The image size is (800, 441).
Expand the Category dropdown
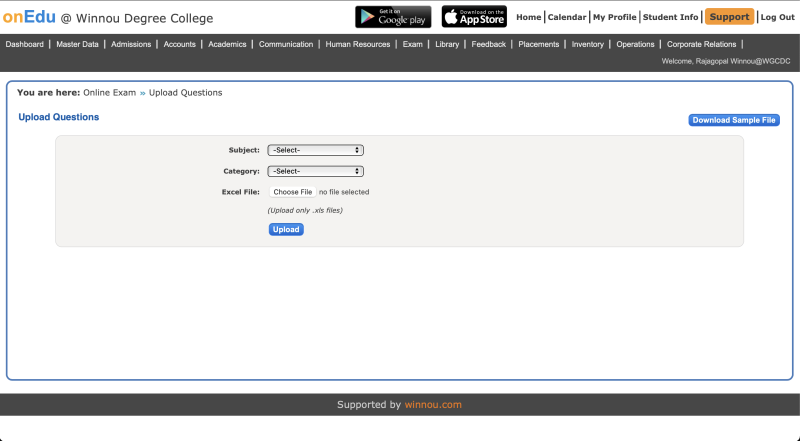pyautogui.click(x=315, y=171)
